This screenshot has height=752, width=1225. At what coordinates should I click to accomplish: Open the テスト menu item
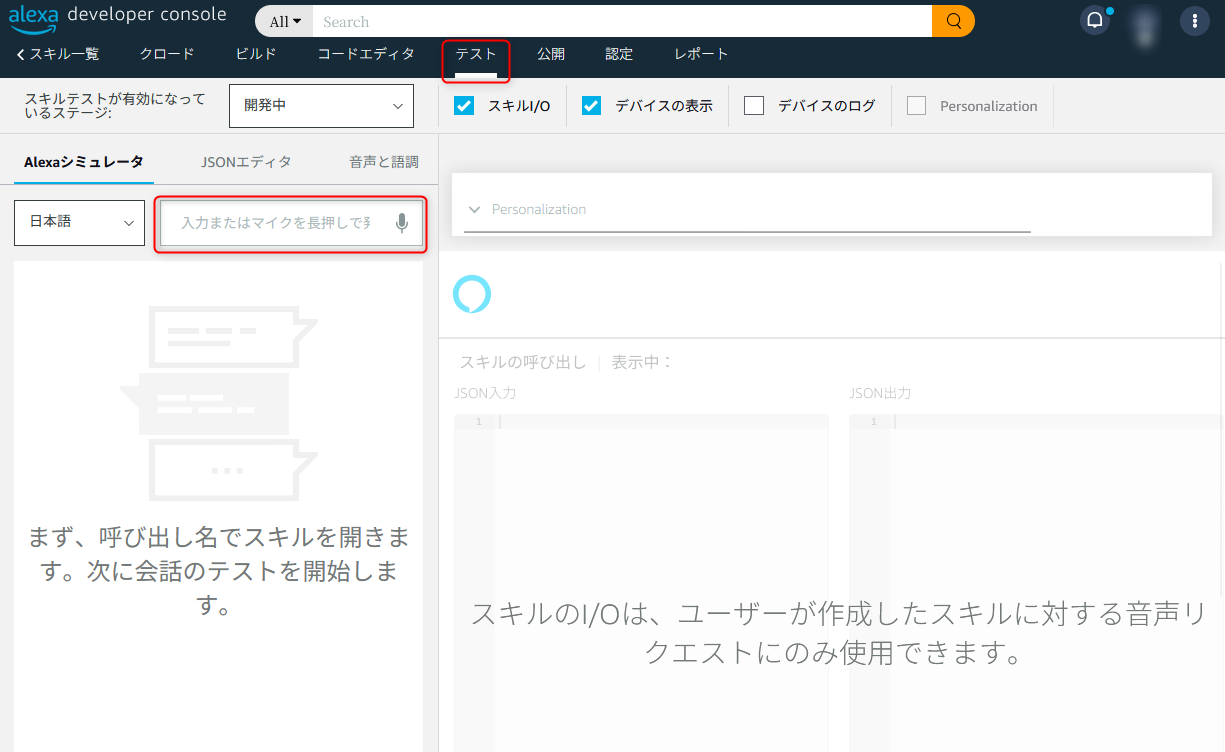475,54
